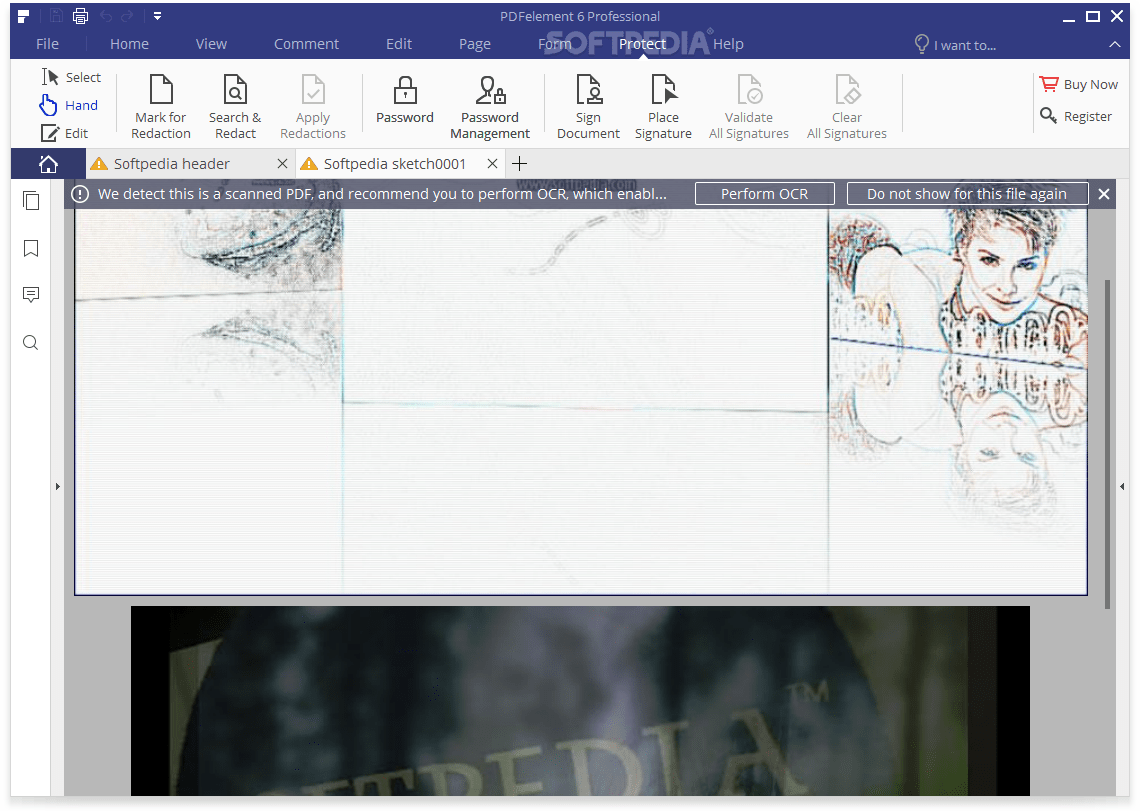Open the Password tool
1140x811 pixels.
pos(404,100)
